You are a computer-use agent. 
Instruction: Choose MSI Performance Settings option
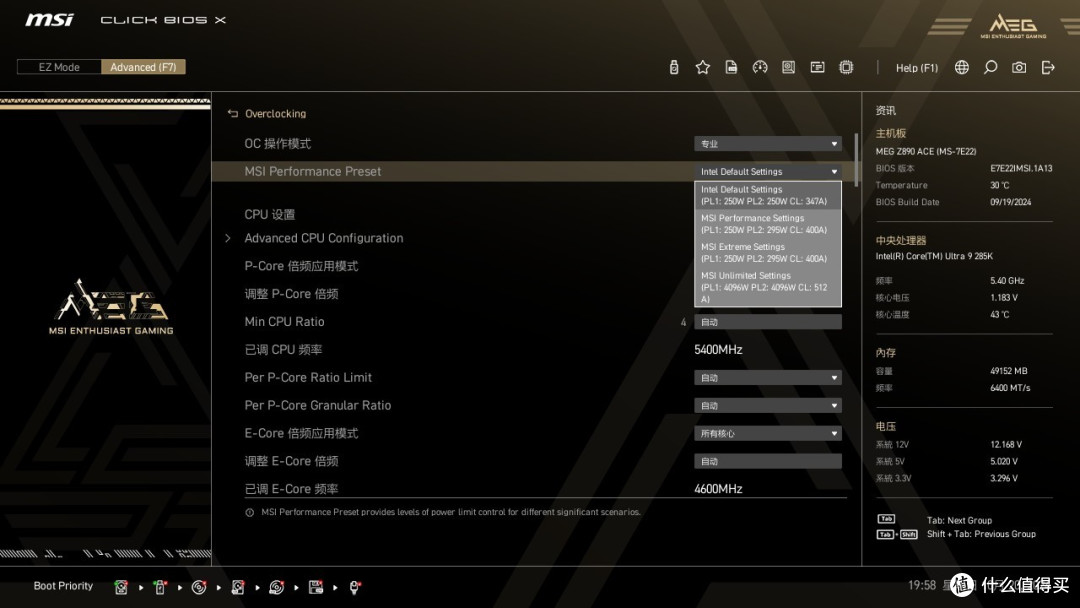click(768, 224)
